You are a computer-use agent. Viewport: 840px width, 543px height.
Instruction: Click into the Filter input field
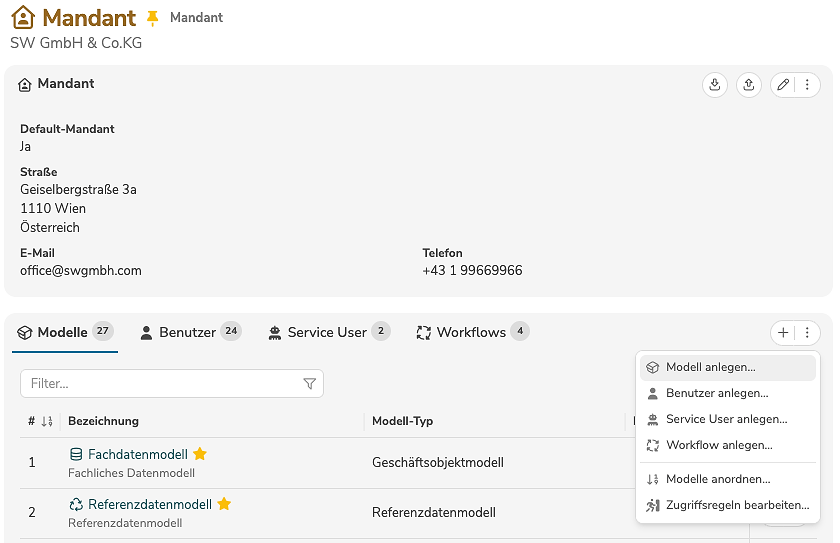[x=160, y=384]
